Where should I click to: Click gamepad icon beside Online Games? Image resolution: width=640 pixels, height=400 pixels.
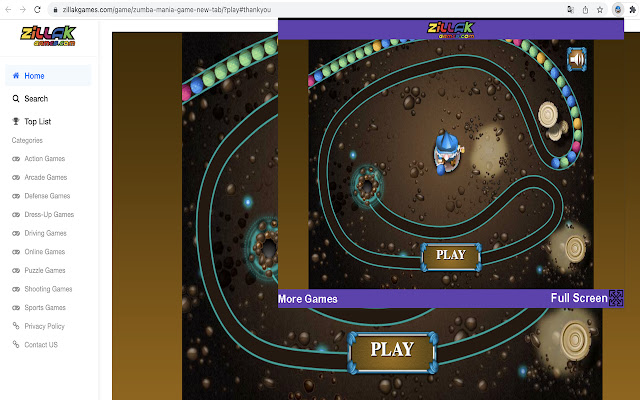[16, 252]
